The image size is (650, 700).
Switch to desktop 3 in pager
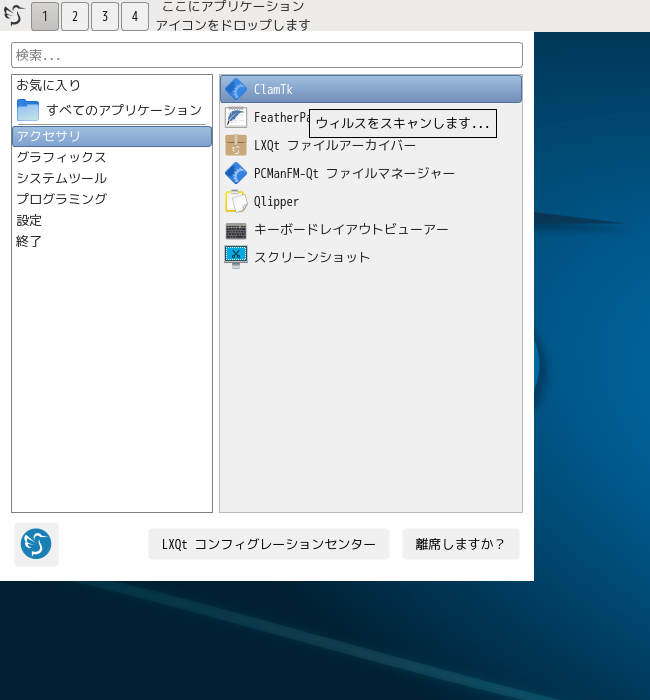105,17
